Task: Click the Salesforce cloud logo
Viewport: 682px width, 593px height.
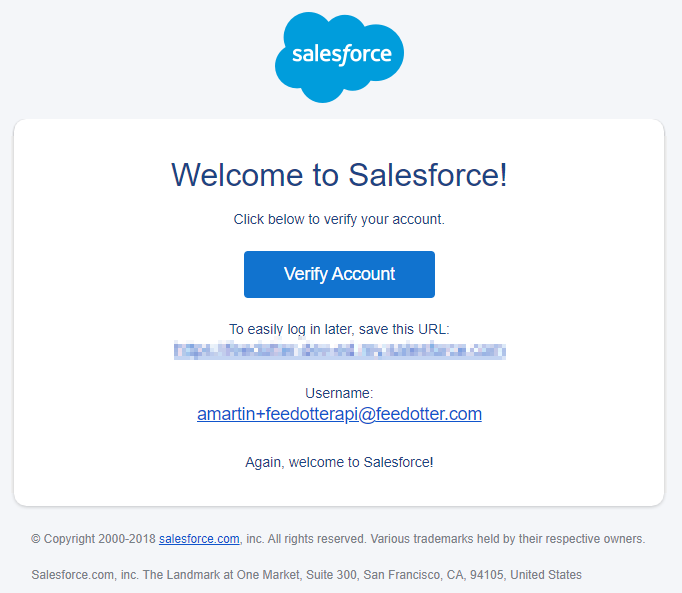Action: (339, 57)
